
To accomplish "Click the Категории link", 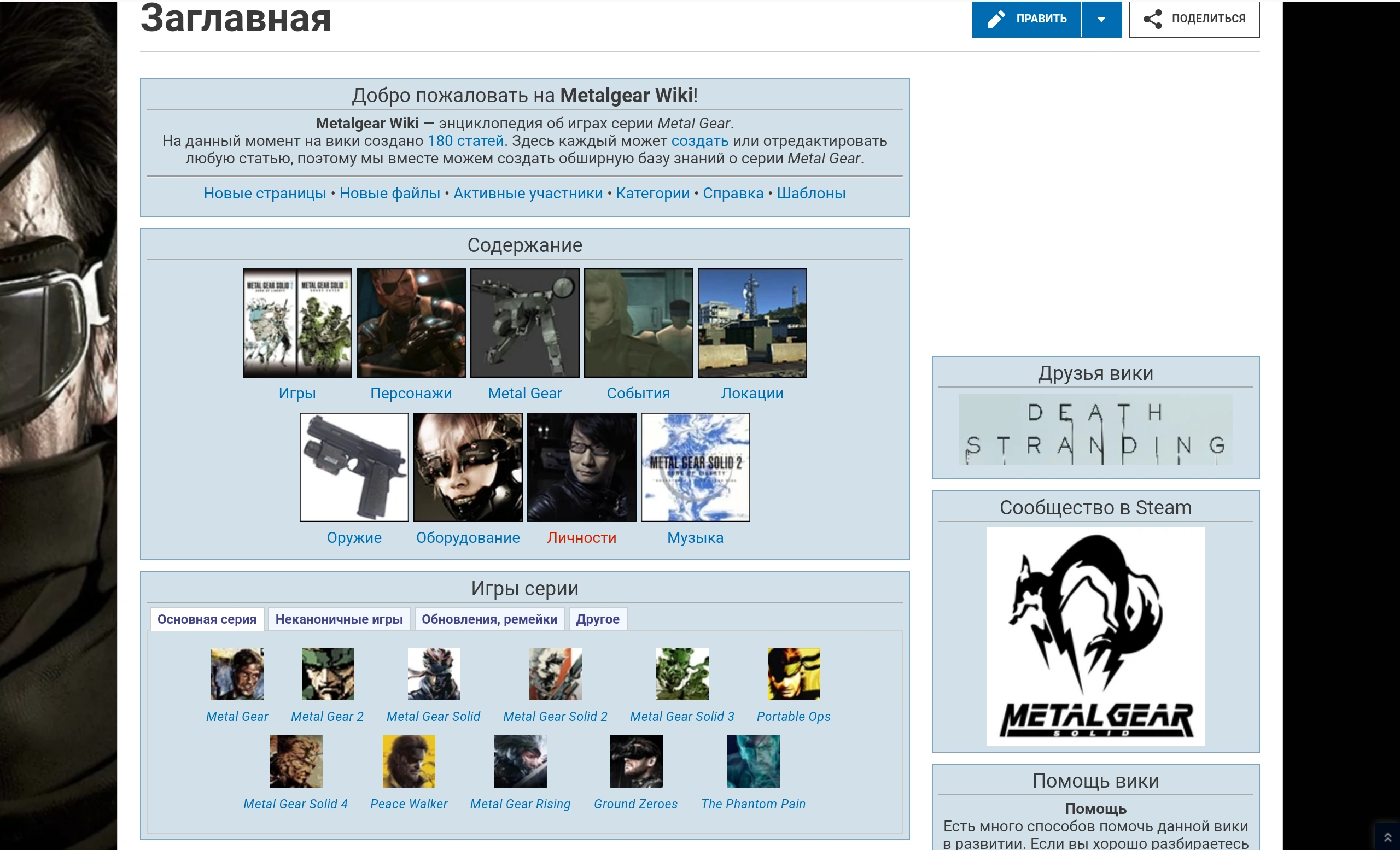I will click(x=652, y=193).
